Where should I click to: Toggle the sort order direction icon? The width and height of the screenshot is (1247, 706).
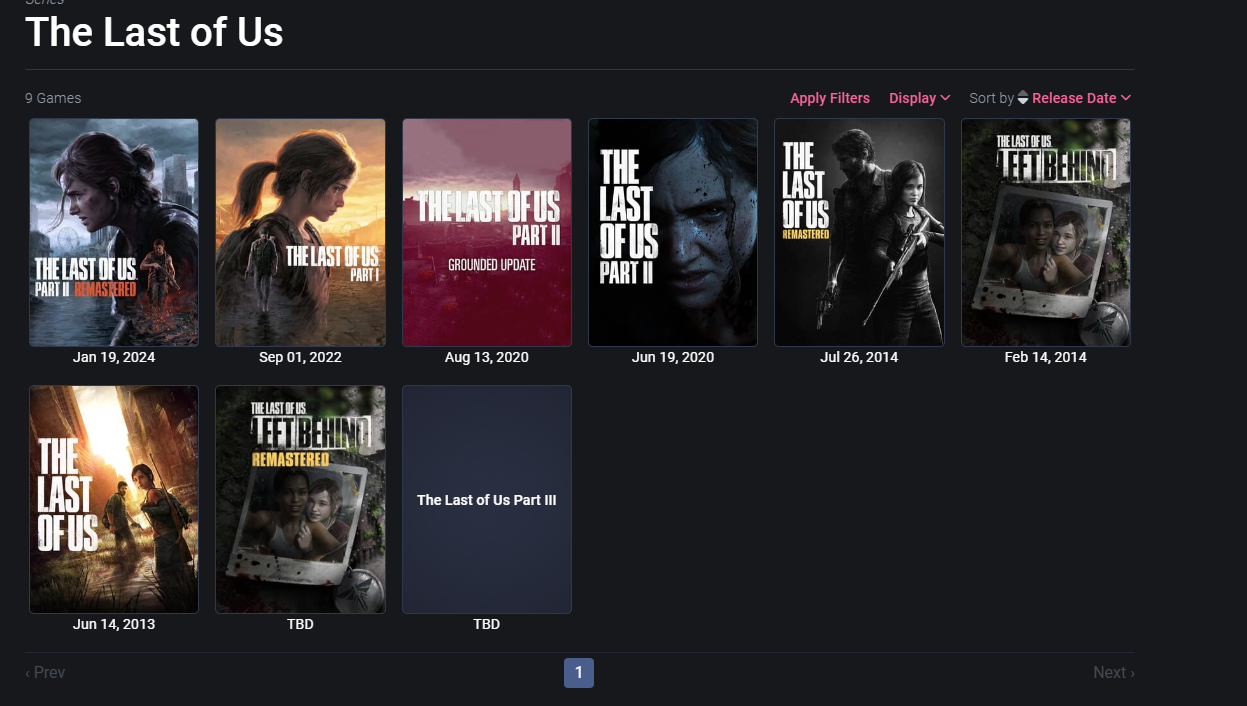point(1023,98)
